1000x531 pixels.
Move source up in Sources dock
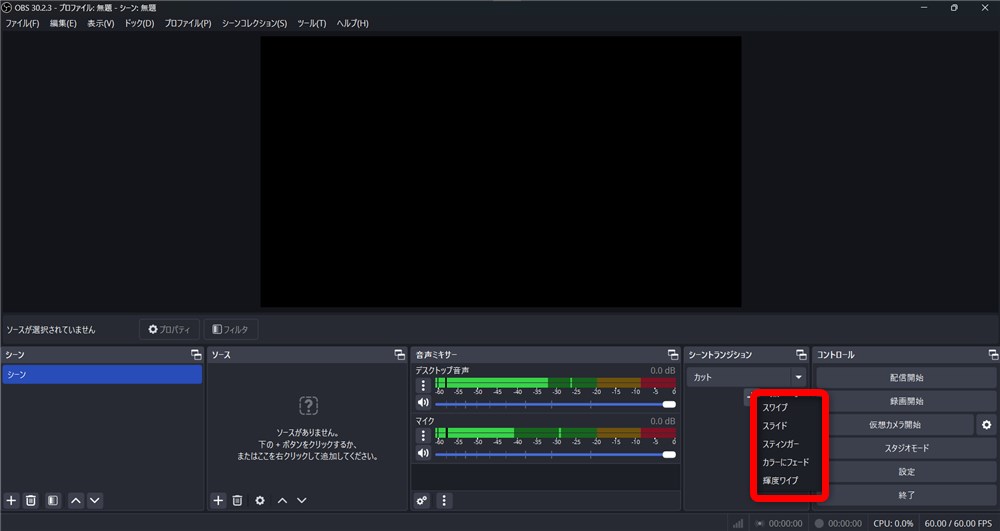[x=283, y=500]
